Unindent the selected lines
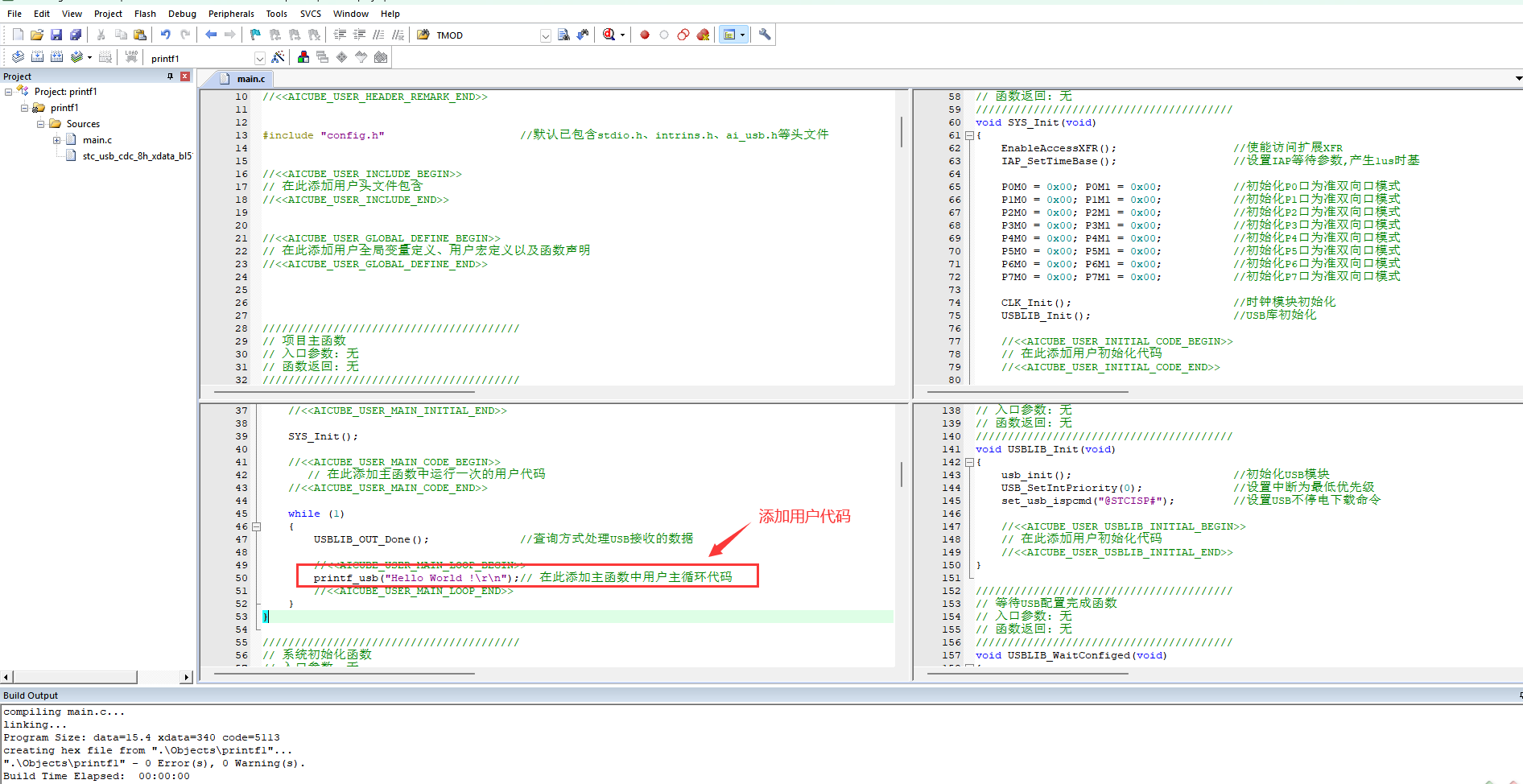 359,35
